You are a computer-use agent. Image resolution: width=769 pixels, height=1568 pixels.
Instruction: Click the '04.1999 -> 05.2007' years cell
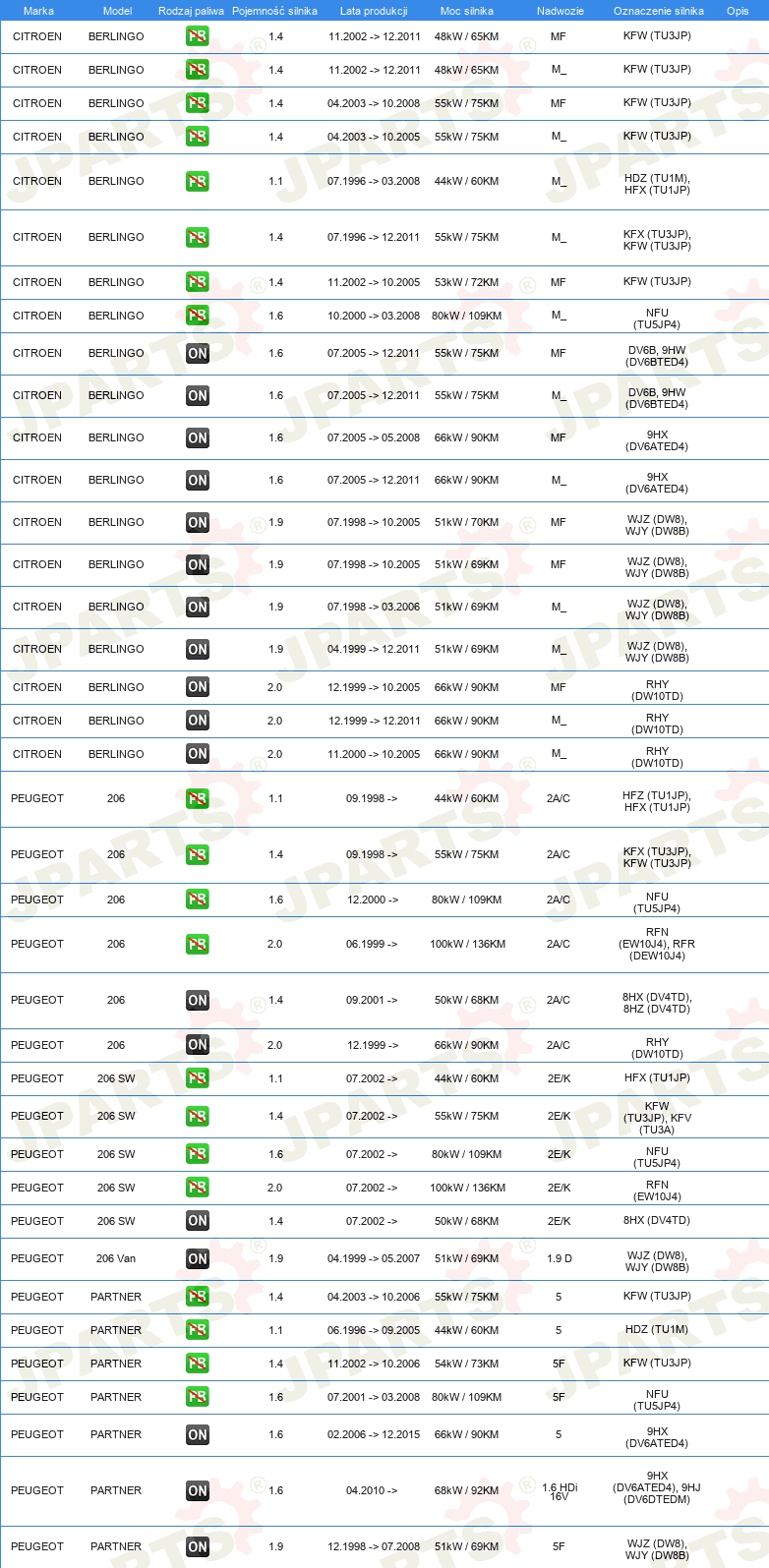pos(374,1258)
